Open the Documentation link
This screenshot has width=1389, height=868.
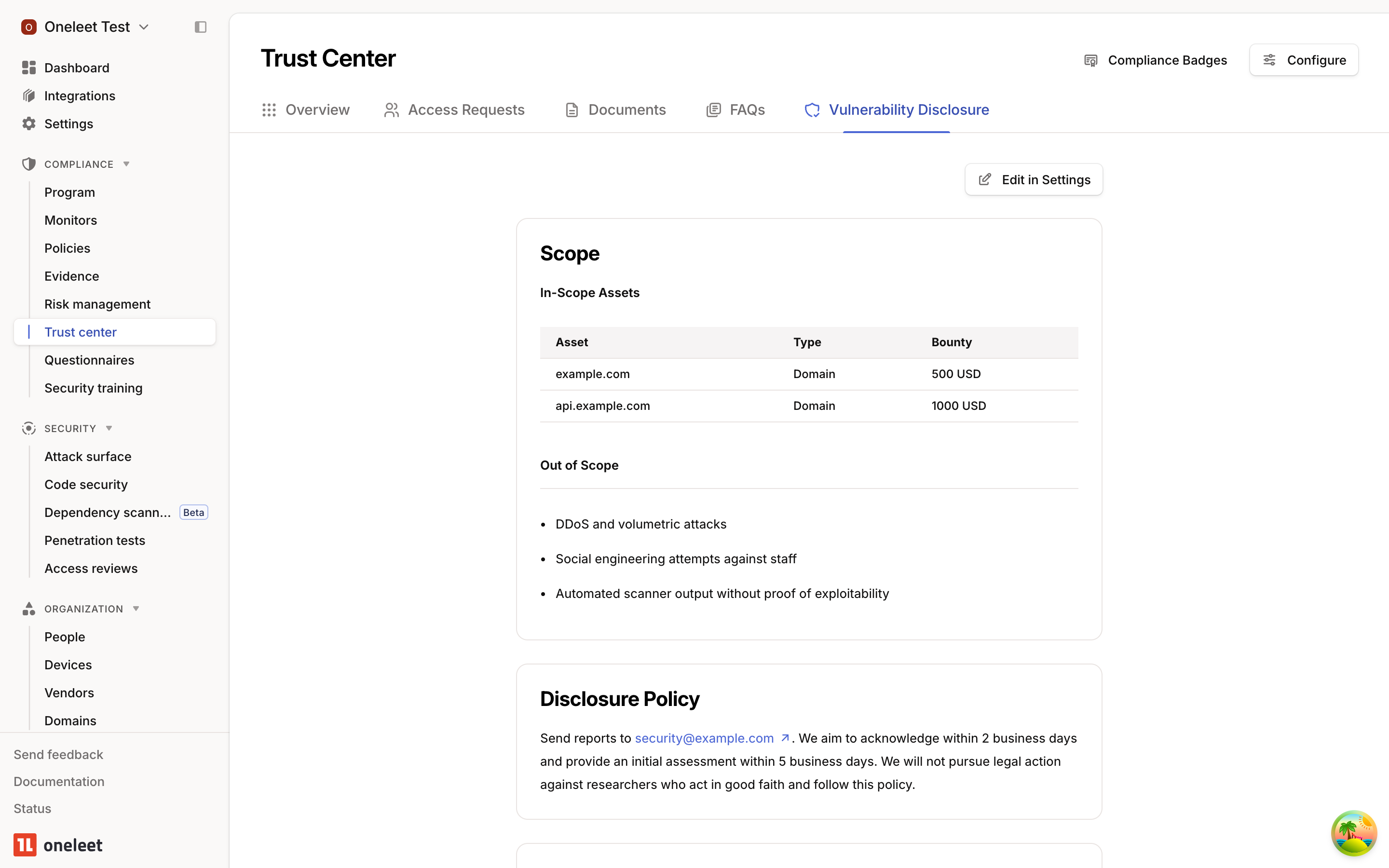tap(59, 781)
